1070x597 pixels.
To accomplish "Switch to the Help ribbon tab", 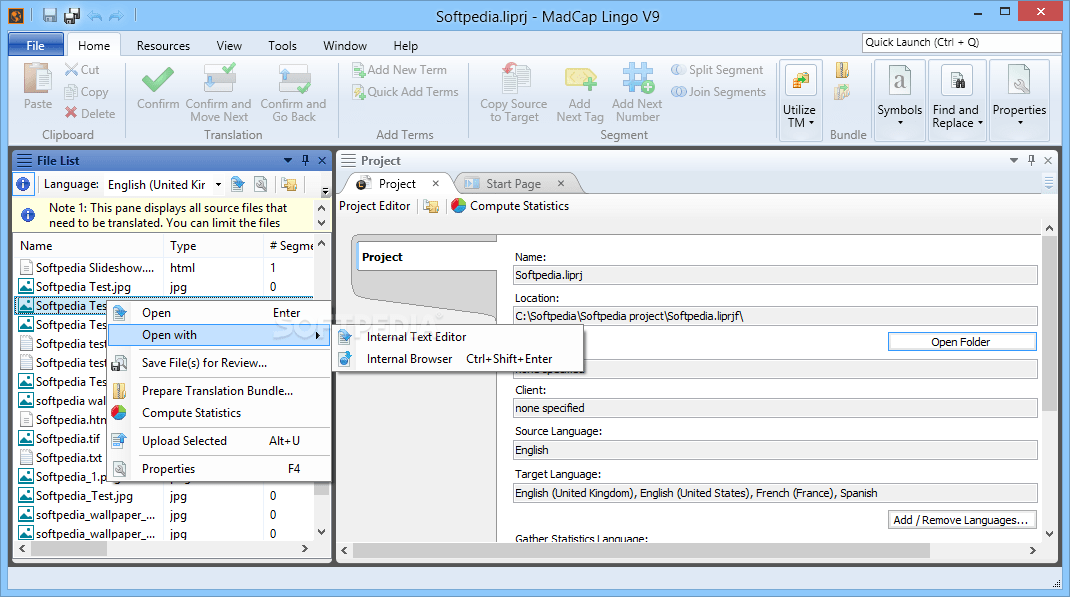I will pyautogui.click(x=405, y=46).
